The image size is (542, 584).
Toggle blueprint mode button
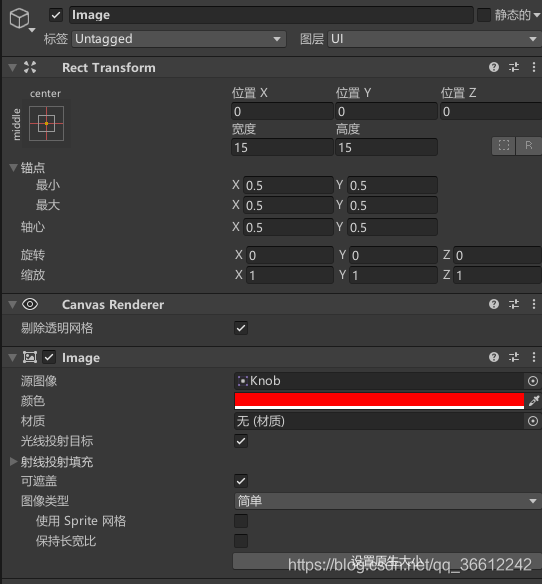click(504, 146)
